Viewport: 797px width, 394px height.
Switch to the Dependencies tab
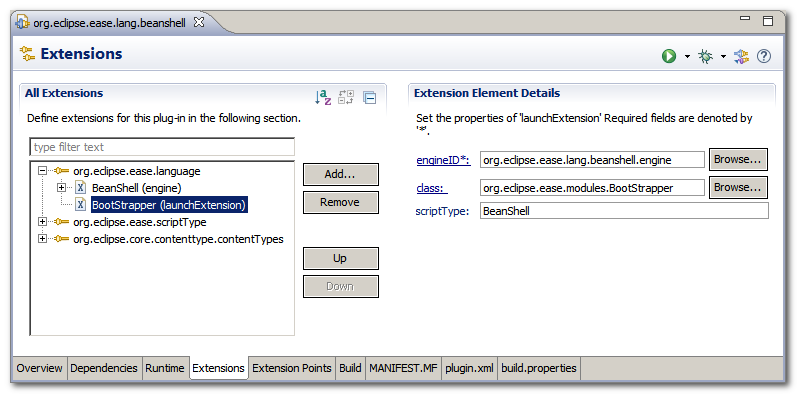tap(104, 368)
